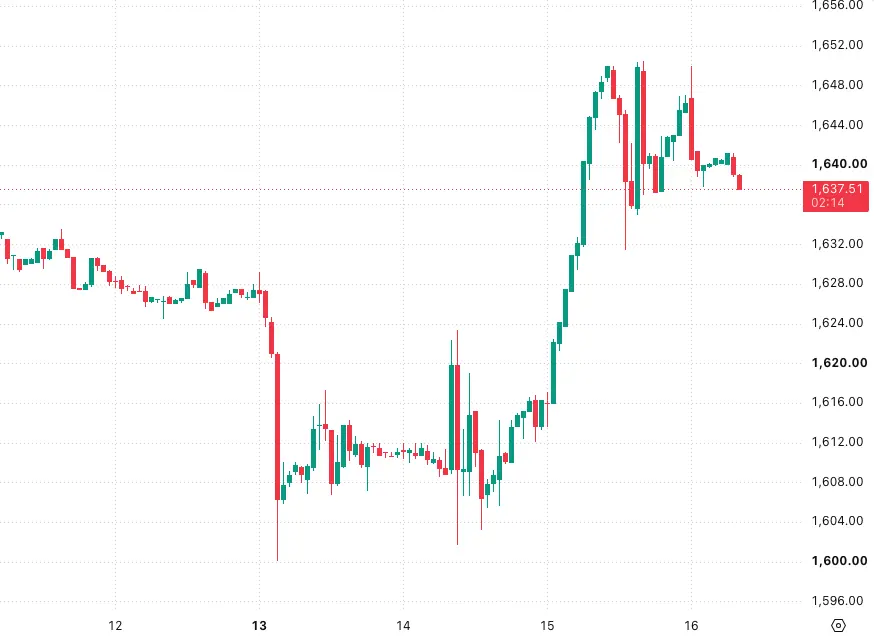Viewport: 874px width, 639px height.
Task: Click the 1,652.00 price scale value
Action: pos(837,45)
